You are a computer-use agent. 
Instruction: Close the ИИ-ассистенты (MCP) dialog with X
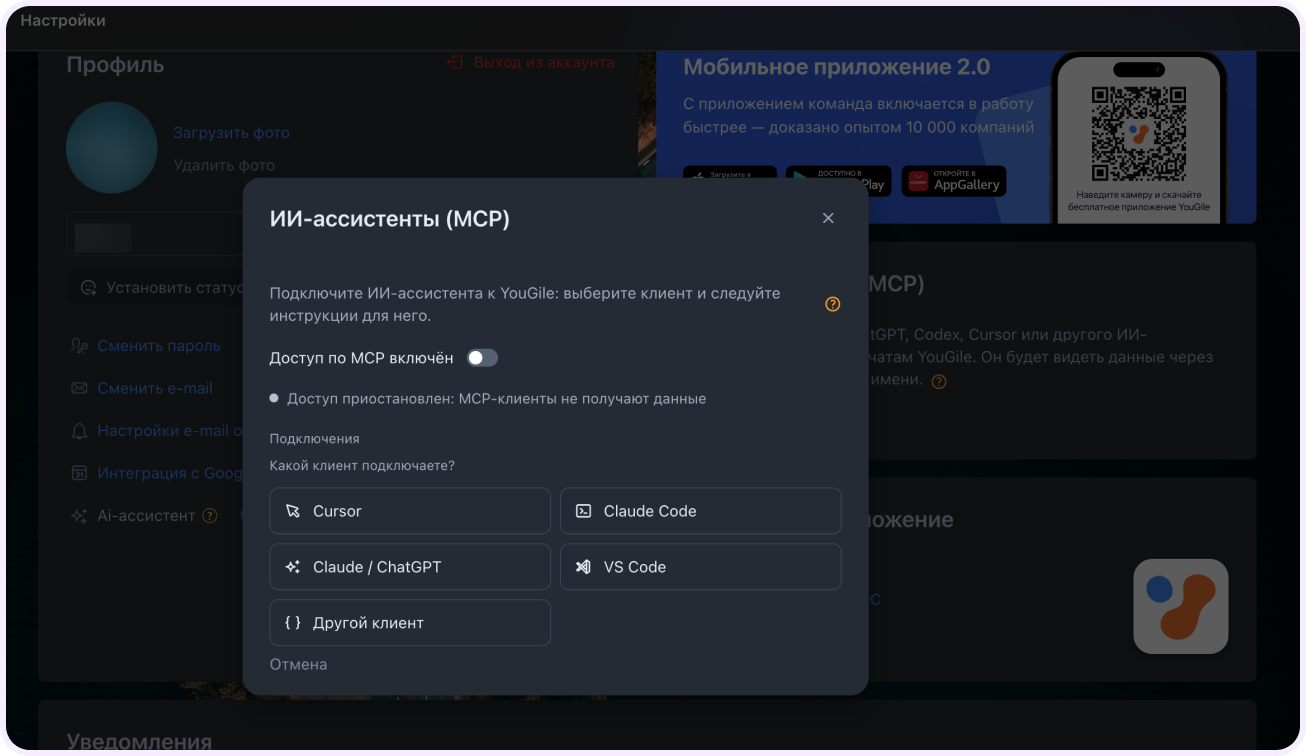[x=828, y=218]
